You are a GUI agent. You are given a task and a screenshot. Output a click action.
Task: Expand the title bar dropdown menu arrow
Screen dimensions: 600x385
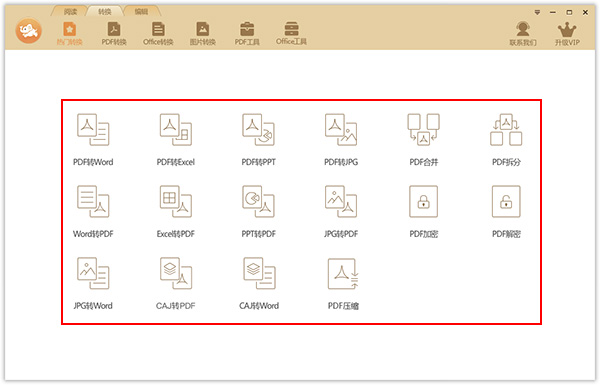(x=537, y=12)
